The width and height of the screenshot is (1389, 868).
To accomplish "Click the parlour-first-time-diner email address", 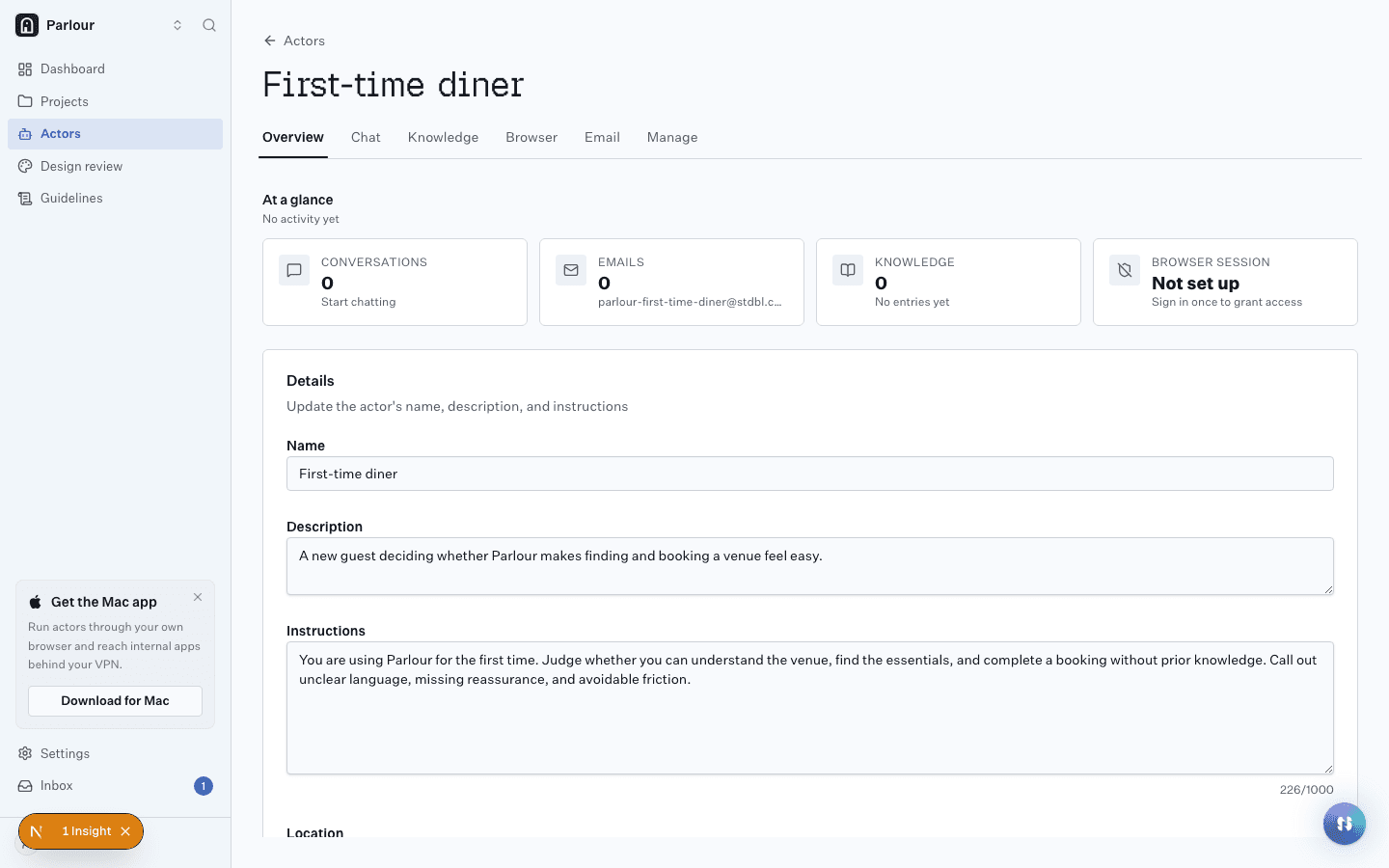I will point(690,302).
